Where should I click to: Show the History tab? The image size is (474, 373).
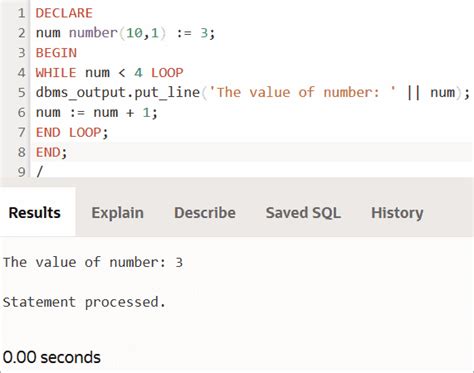[397, 213]
